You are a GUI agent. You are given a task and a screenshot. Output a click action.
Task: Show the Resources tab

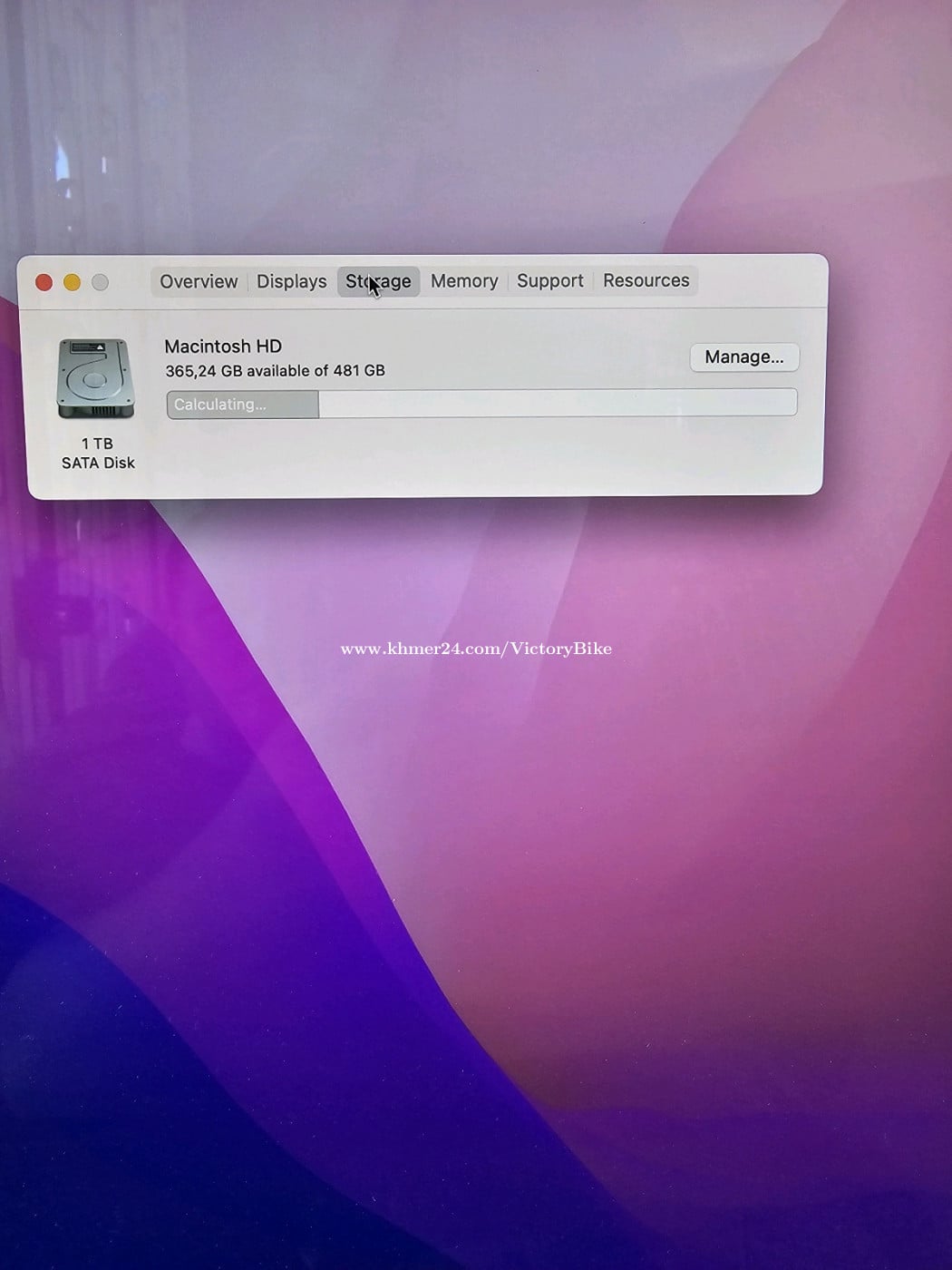tap(646, 280)
